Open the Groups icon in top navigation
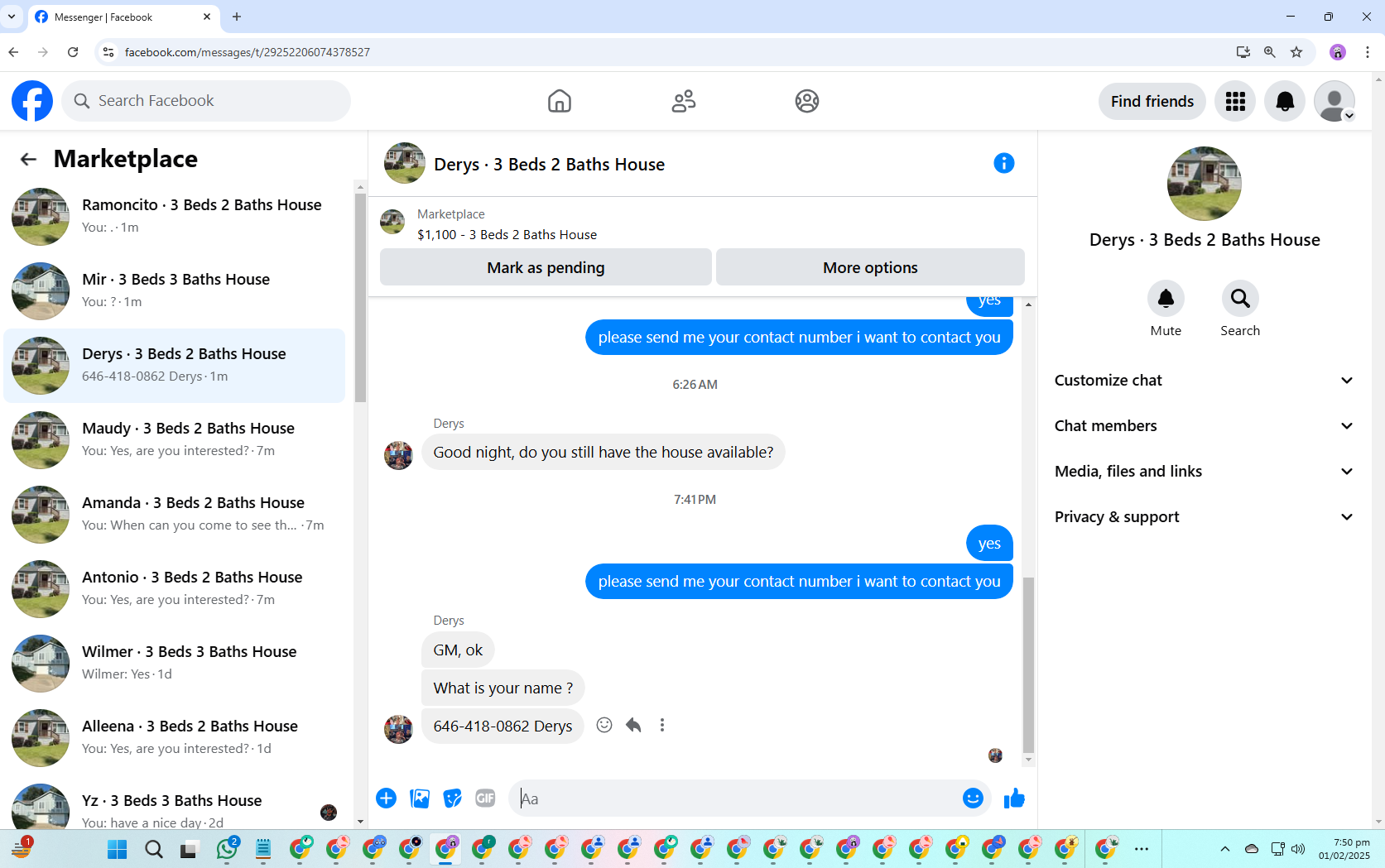 807,101
